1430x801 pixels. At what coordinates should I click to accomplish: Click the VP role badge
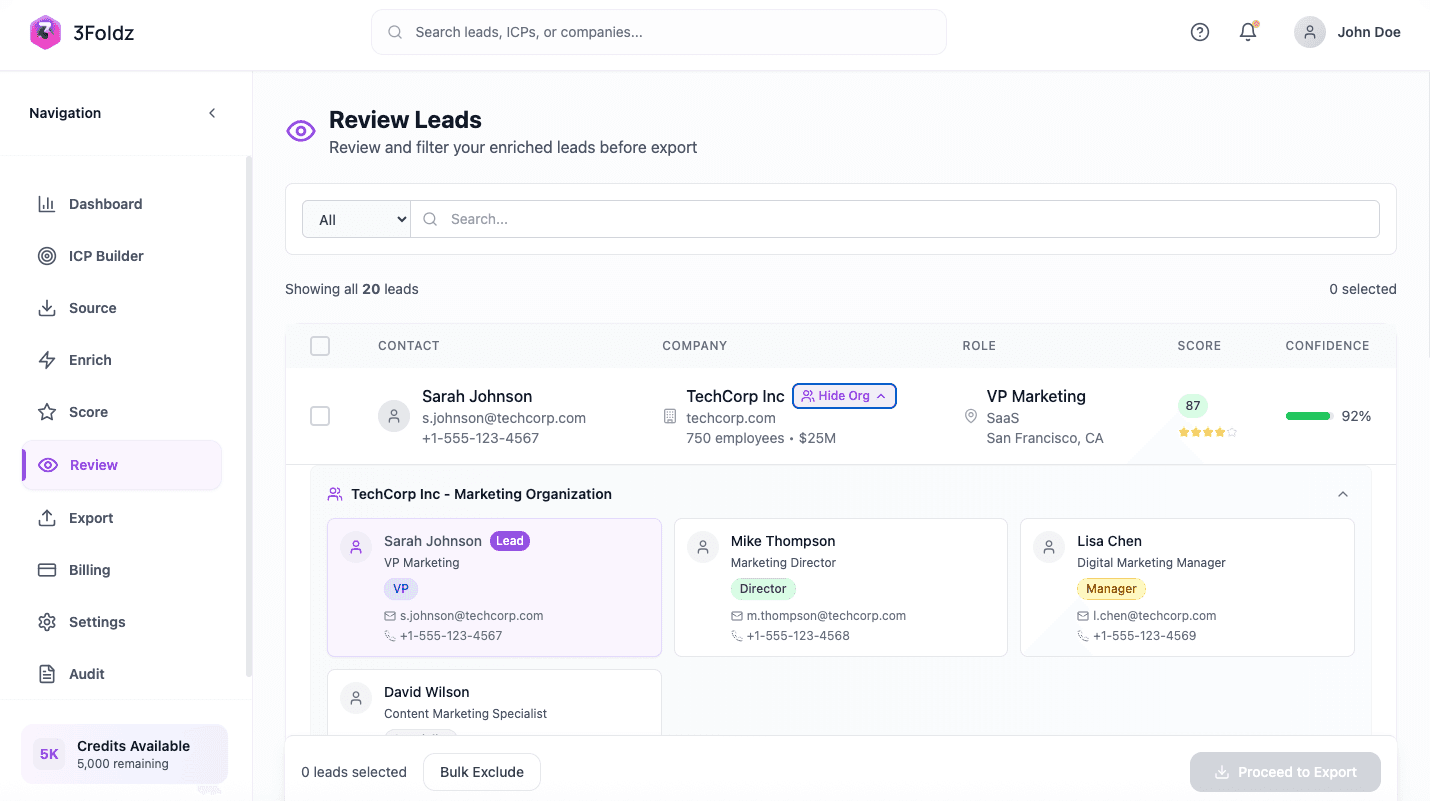401,589
